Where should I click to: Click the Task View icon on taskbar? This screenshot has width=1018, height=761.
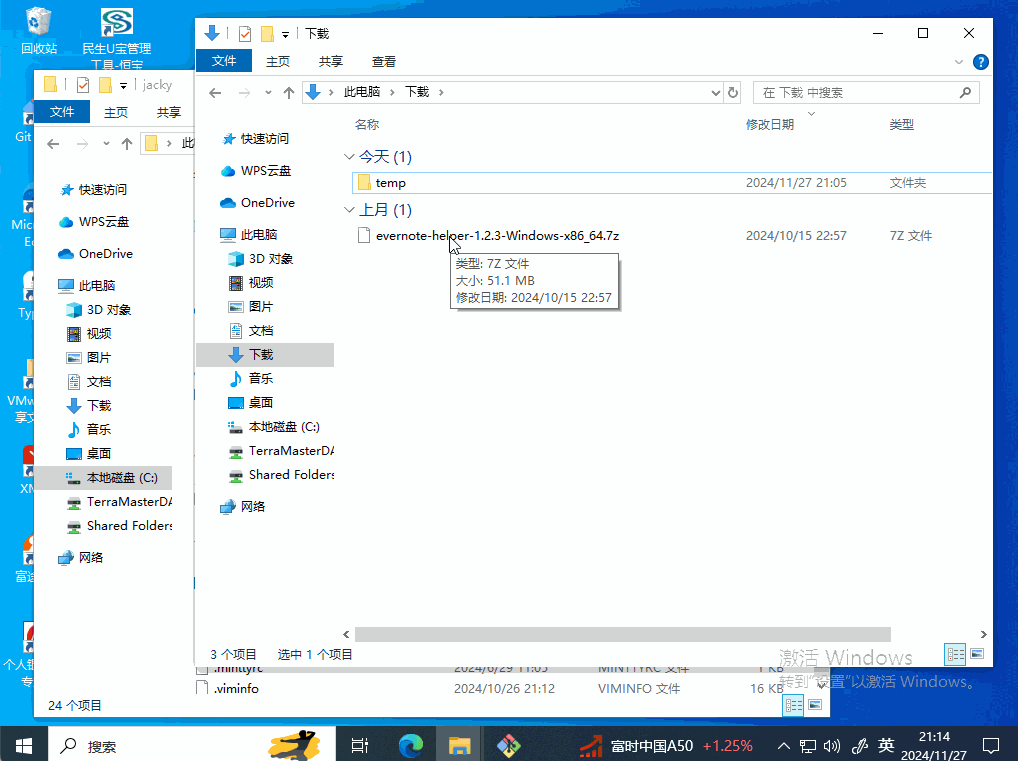click(x=360, y=745)
